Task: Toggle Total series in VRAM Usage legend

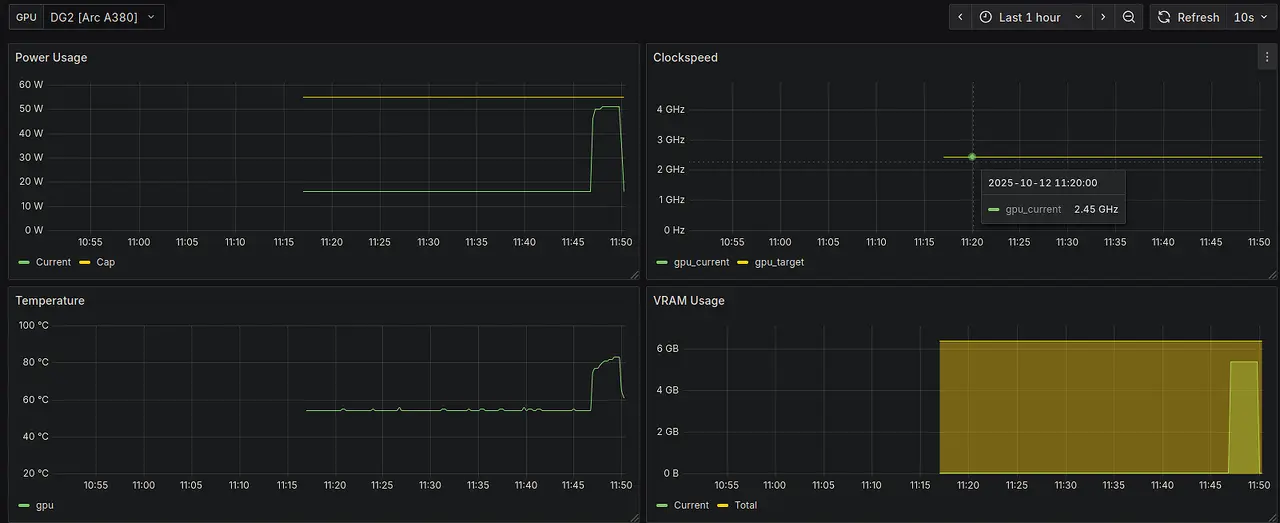Action: tap(745, 505)
